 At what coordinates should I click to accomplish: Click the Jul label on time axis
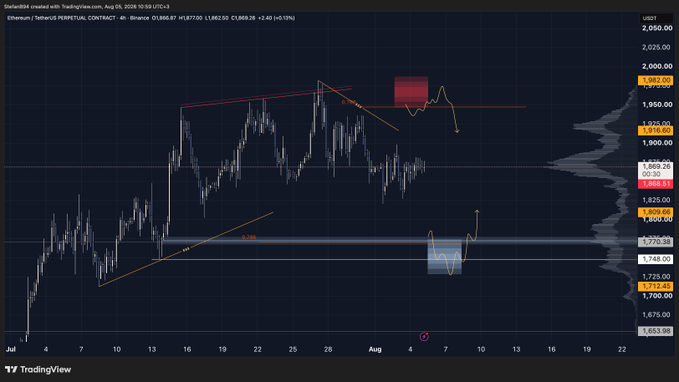tap(11, 349)
